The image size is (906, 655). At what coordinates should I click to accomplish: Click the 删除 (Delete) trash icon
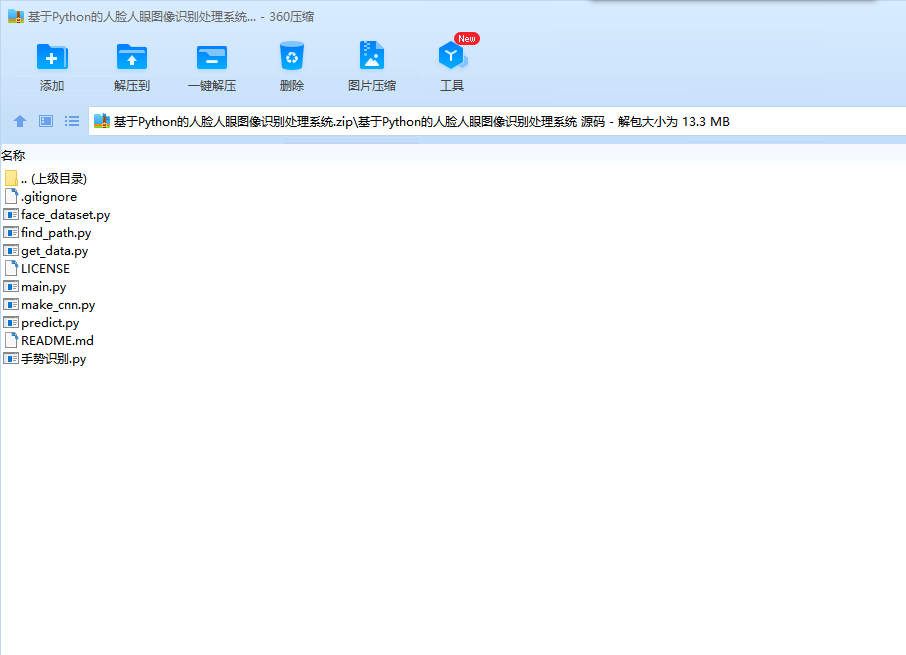click(x=292, y=56)
